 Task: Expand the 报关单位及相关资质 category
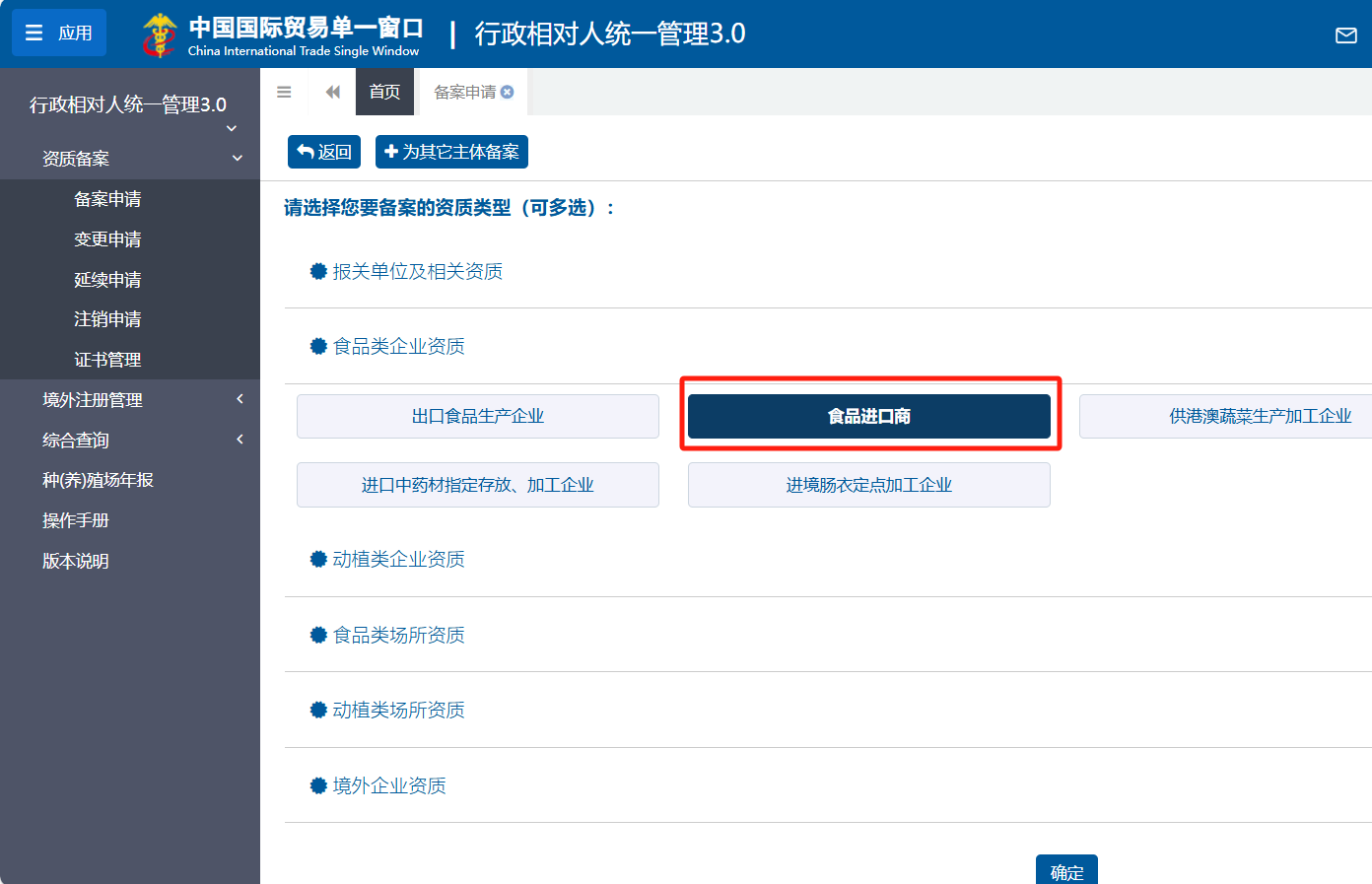pos(417,271)
